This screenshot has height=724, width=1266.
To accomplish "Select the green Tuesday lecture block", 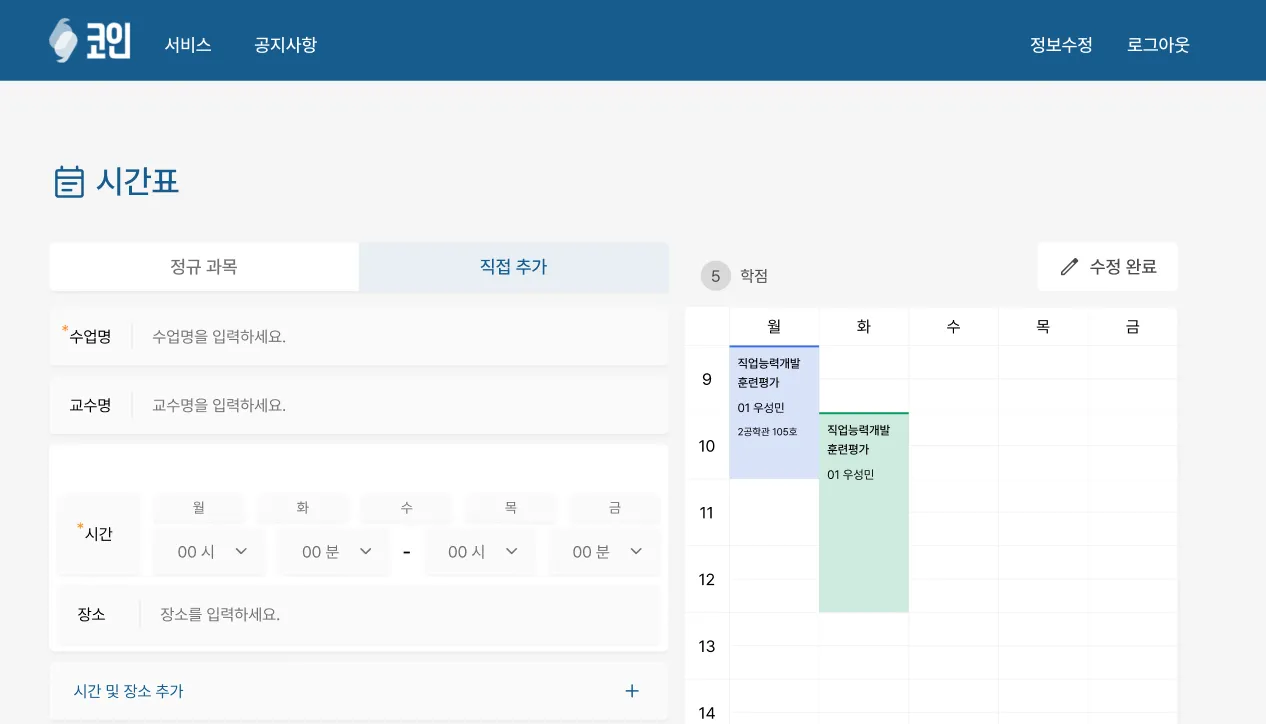I will (x=864, y=512).
